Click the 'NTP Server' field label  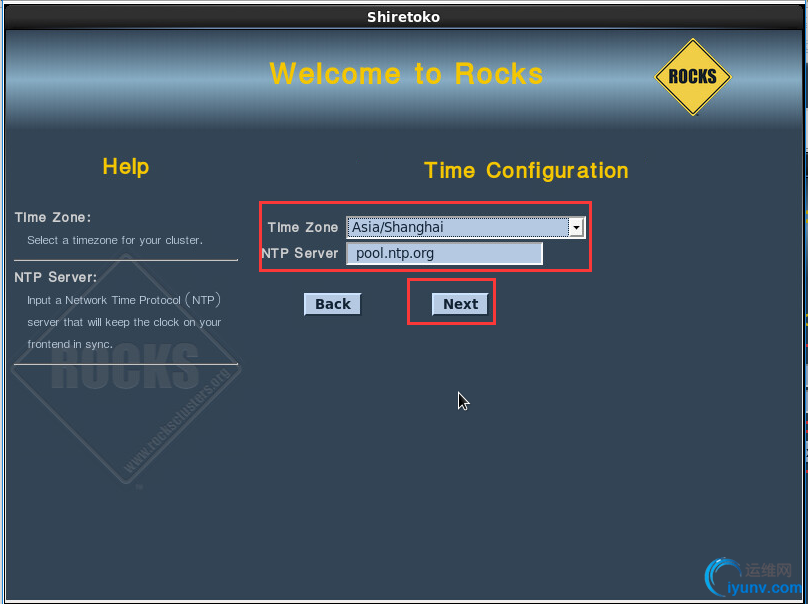click(x=300, y=254)
